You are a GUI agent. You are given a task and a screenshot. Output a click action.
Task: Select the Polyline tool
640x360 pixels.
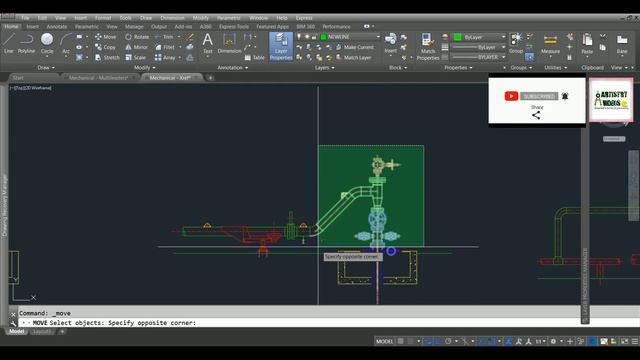pyautogui.click(x=26, y=44)
